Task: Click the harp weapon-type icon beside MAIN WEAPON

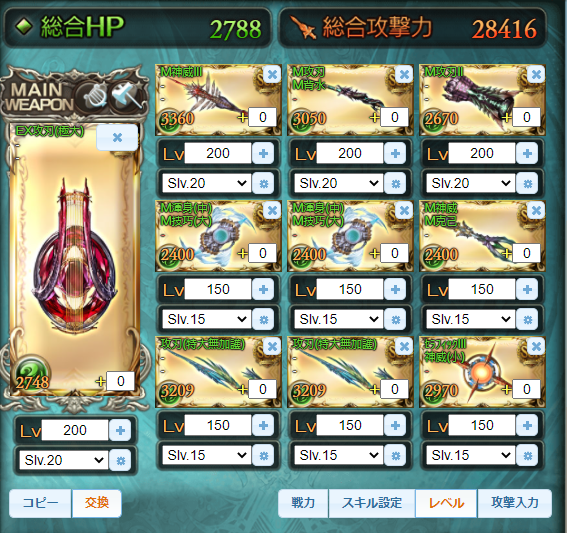Action: coord(94,95)
